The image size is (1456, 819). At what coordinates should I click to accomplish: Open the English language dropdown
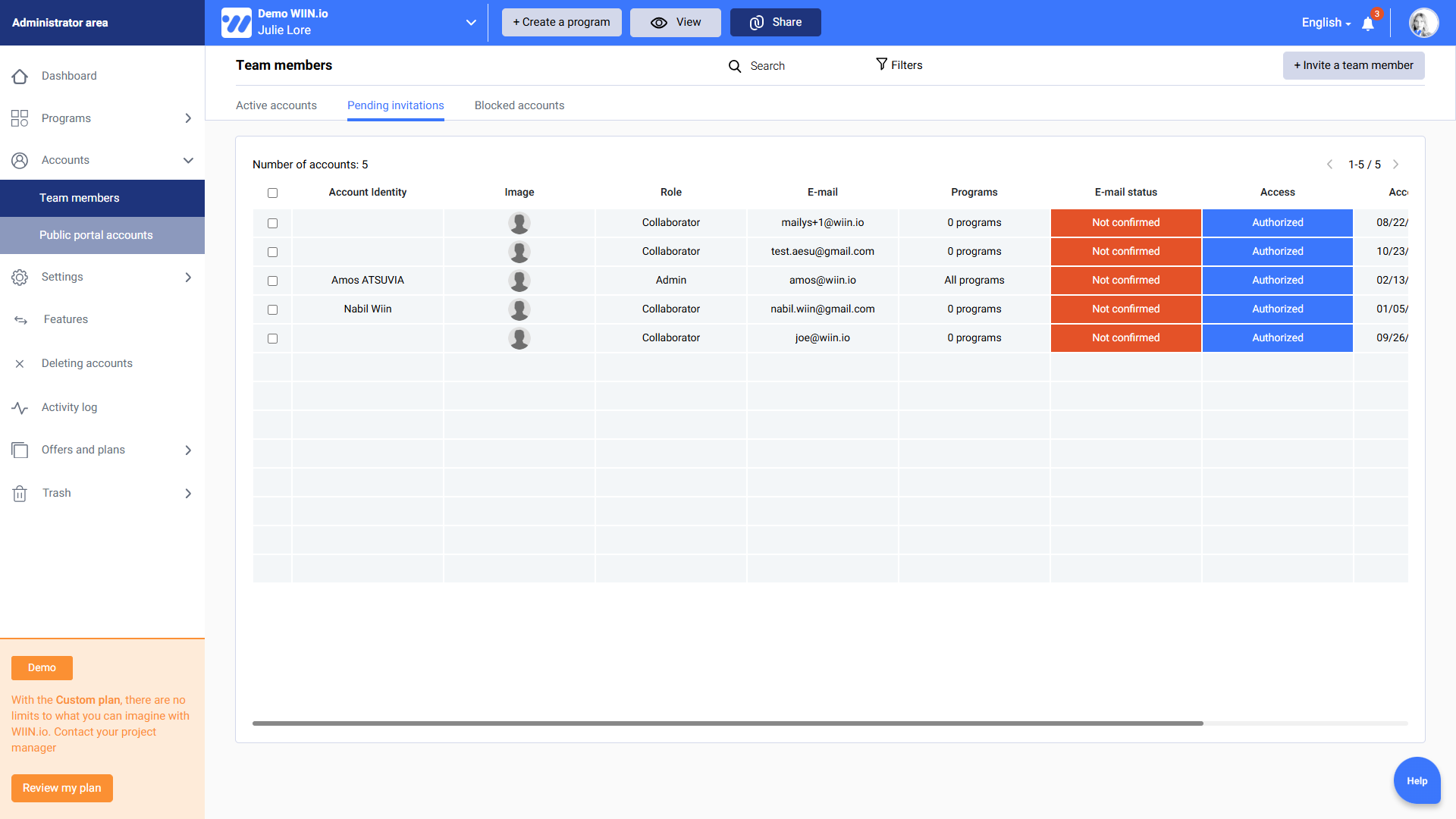pyautogui.click(x=1326, y=23)
